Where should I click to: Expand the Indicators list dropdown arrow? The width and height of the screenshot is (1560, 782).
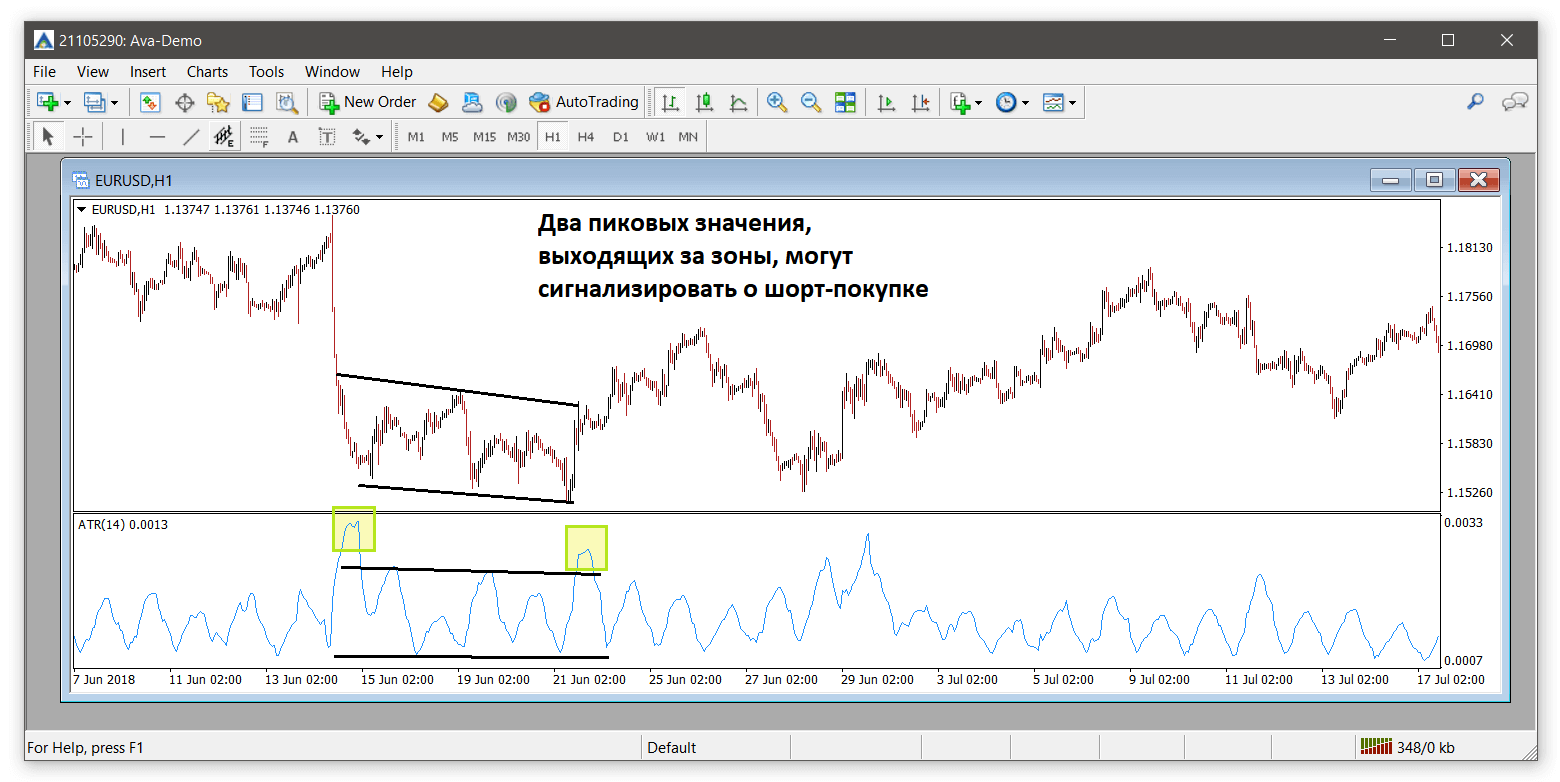click(977, 103)
